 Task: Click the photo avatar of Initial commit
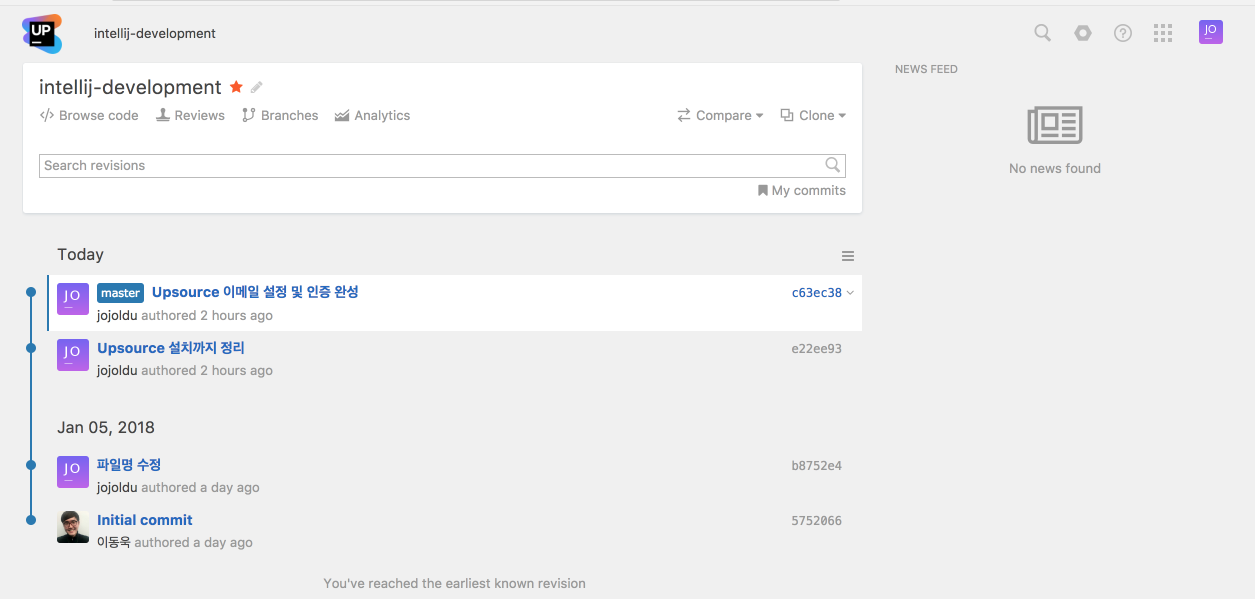pyautogui.click(x=73, y=527)
